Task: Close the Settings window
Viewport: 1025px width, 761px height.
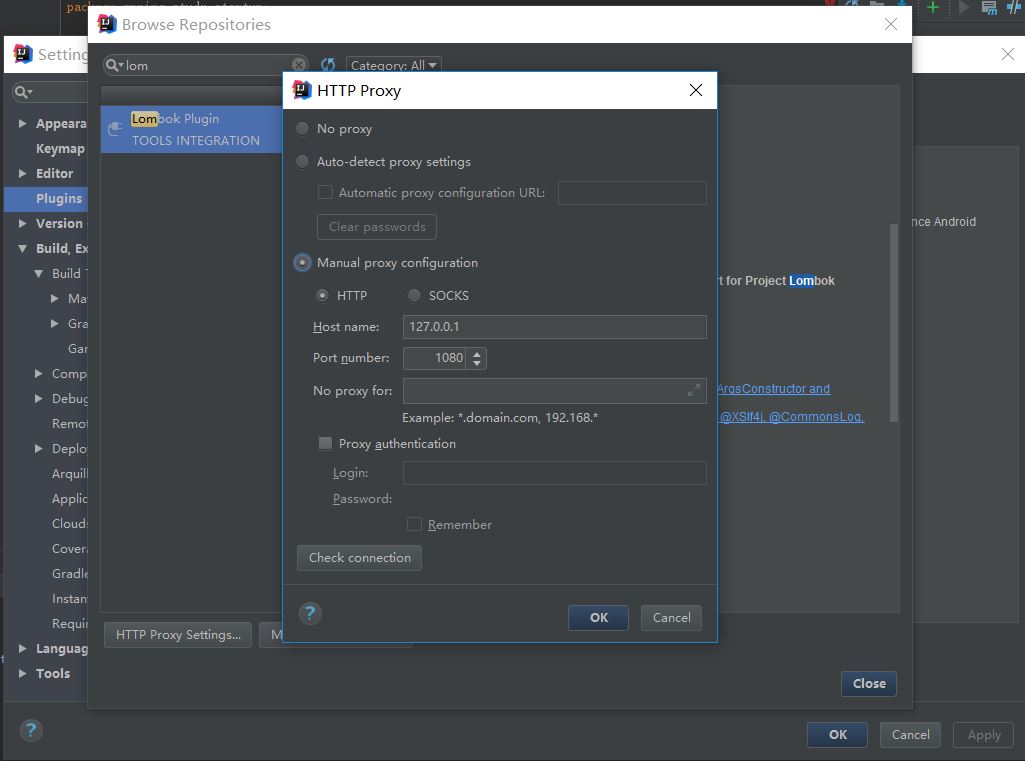Action: (x=1007, y=54)
